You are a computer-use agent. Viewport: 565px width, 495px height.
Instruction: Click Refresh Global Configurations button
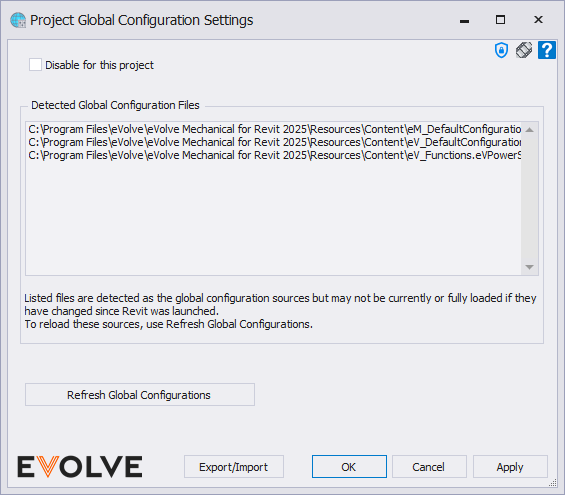tap(140, 395)
